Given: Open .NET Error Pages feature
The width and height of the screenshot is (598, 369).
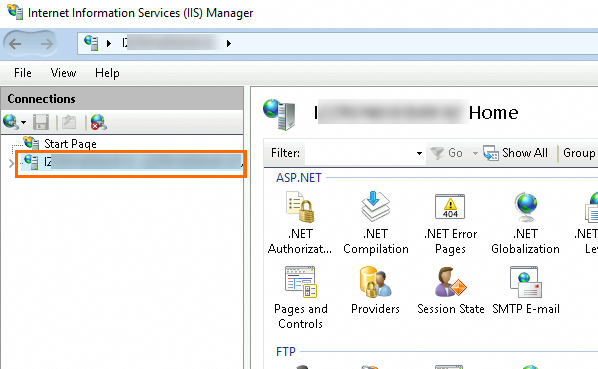Looking at the screenshot, I should (450, 223).
